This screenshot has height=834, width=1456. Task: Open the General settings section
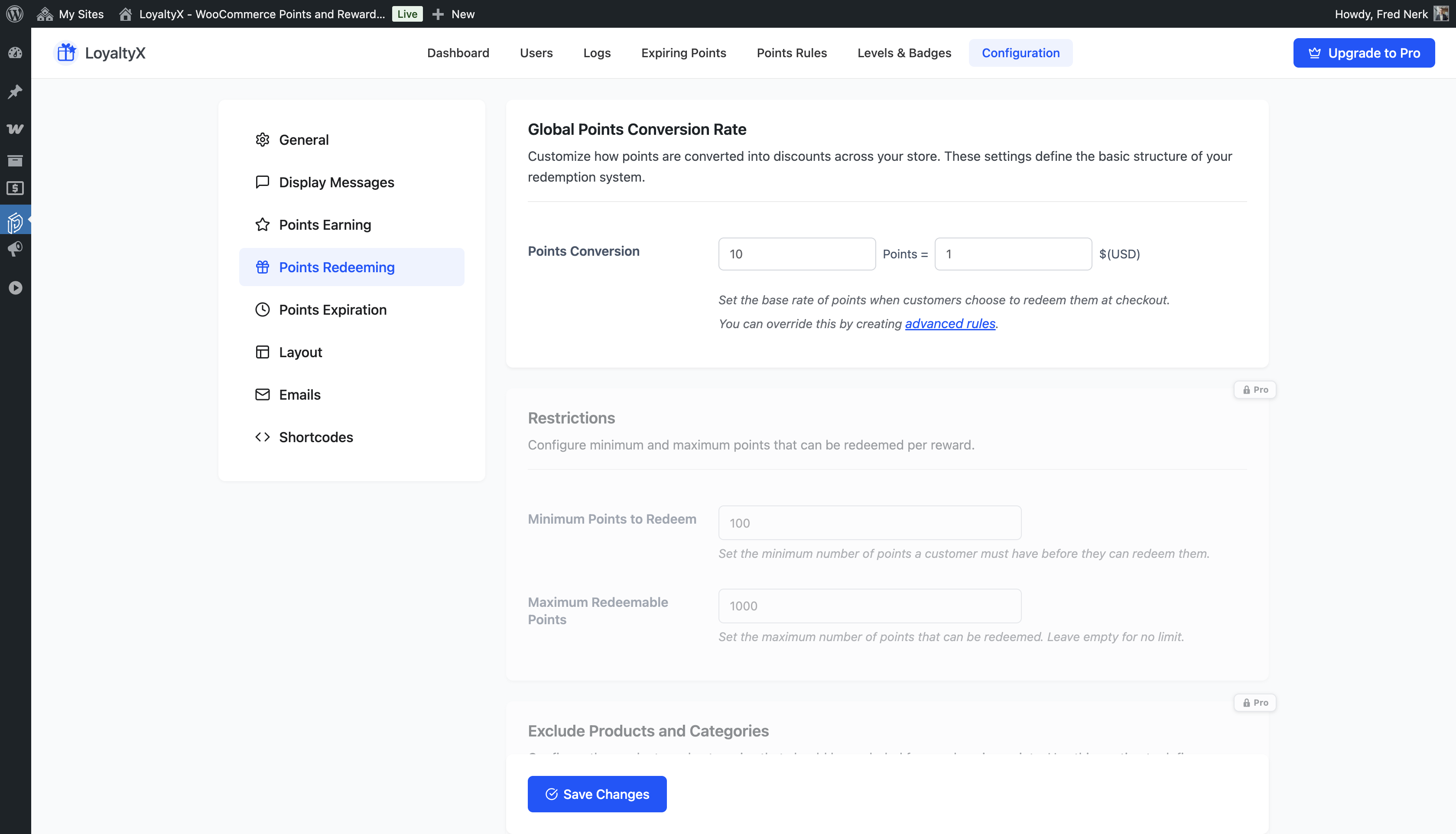(303, 140)
